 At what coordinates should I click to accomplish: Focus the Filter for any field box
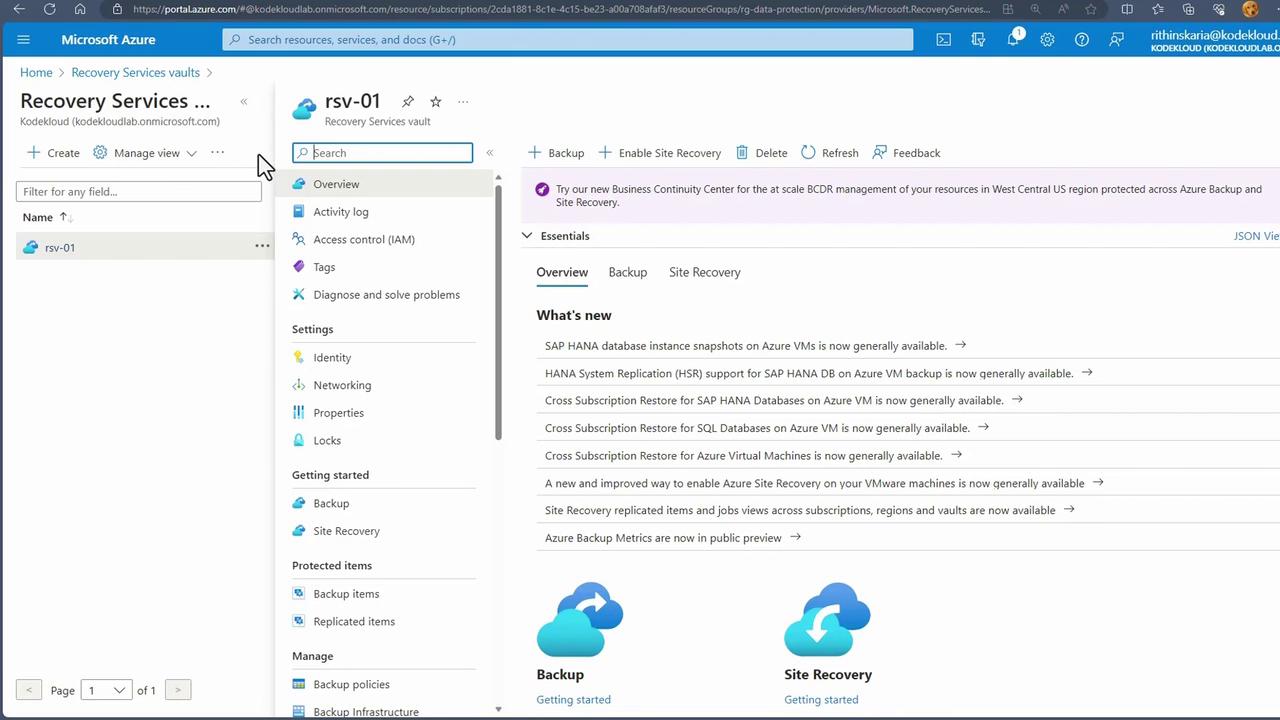139,192
